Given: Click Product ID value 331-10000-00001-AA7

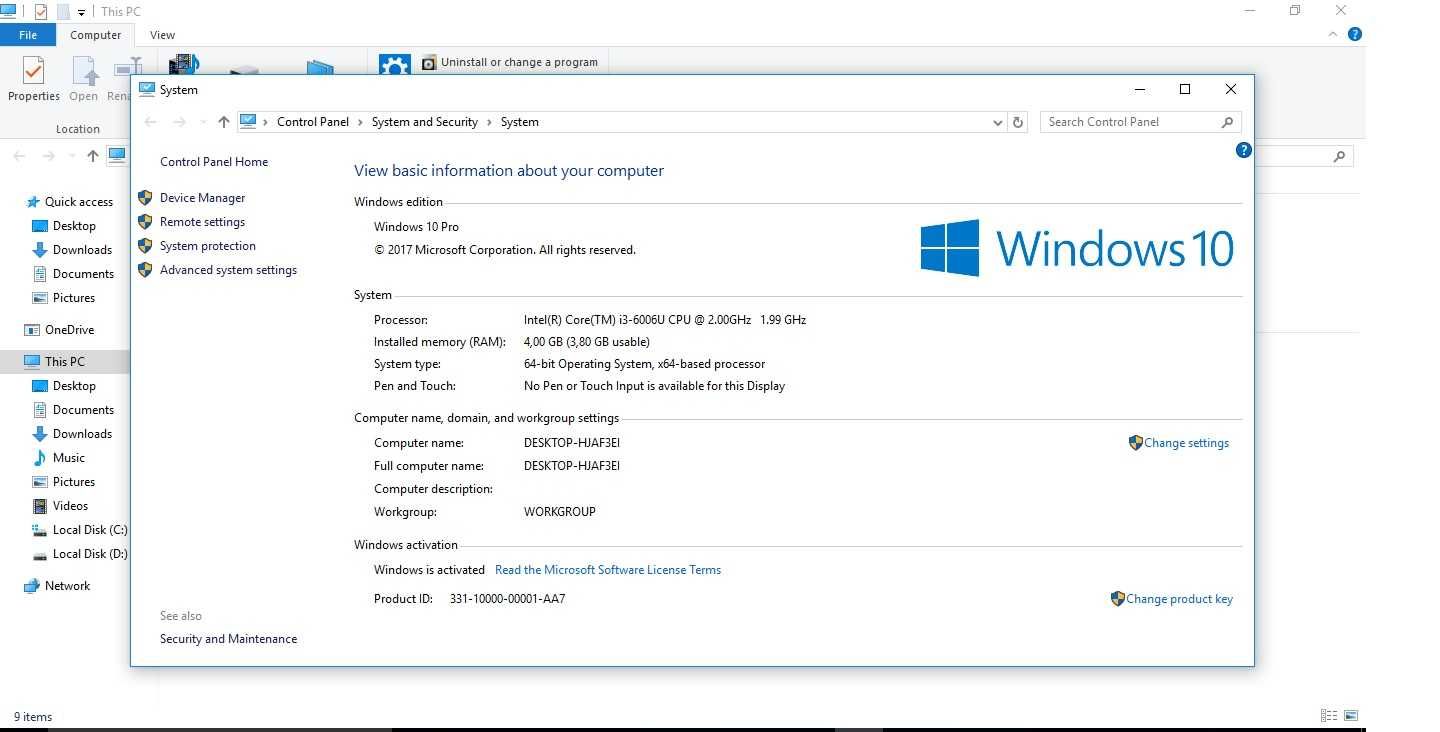Looking at the screenshot, I should (507, 599).
